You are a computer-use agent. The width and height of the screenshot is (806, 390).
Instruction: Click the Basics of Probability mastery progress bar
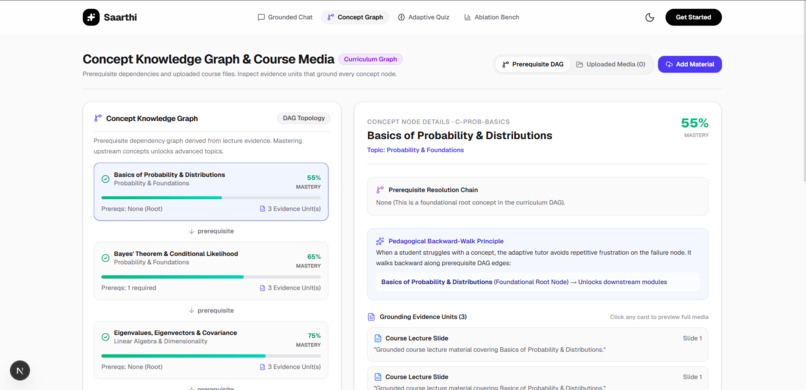[211, 197]
